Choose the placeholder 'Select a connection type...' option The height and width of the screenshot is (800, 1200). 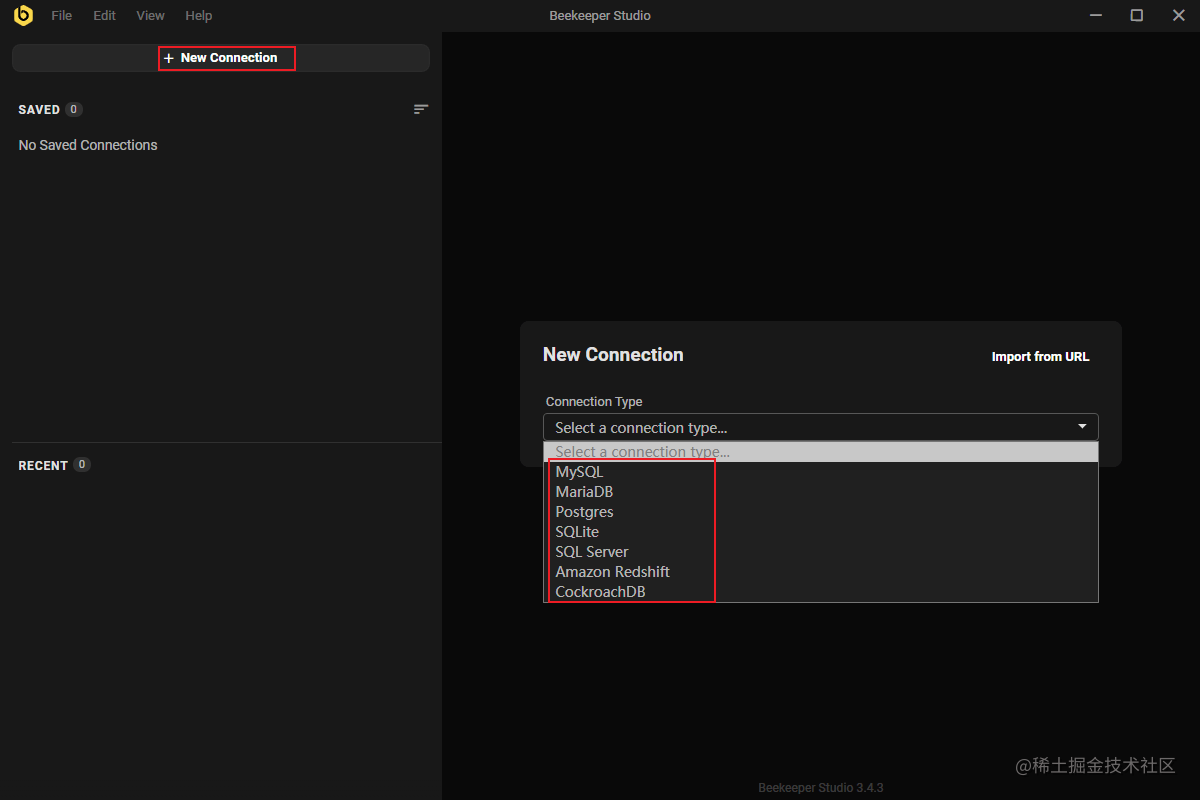(821, 452)
